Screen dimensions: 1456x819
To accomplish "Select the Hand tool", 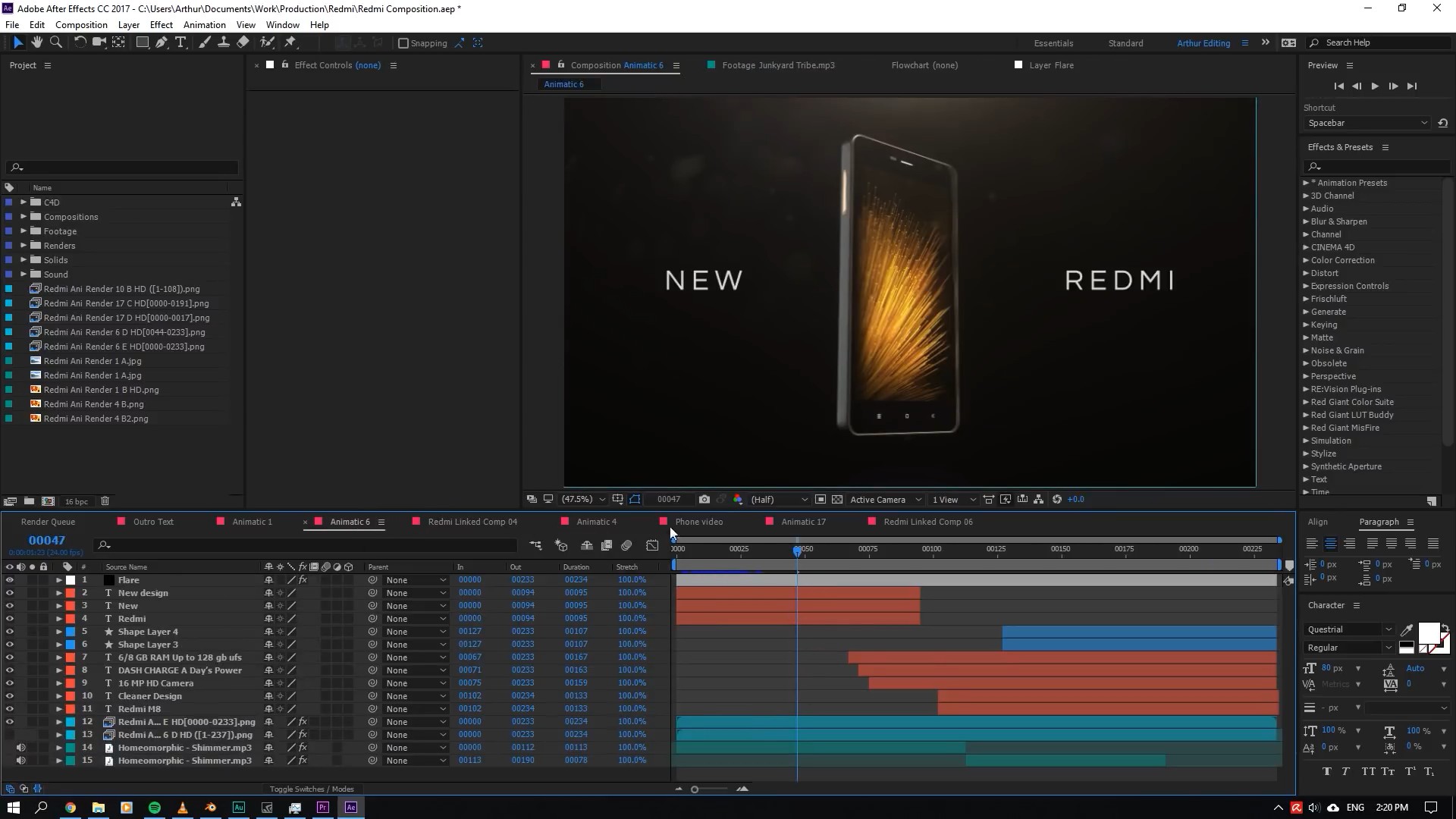I will point(36,43).
